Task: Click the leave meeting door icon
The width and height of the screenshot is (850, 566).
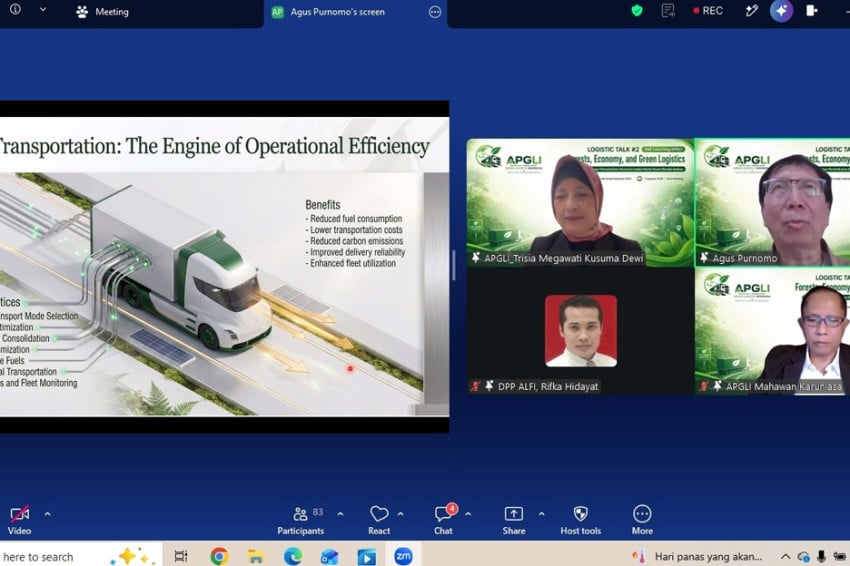Action: click(x=812, y=10)
